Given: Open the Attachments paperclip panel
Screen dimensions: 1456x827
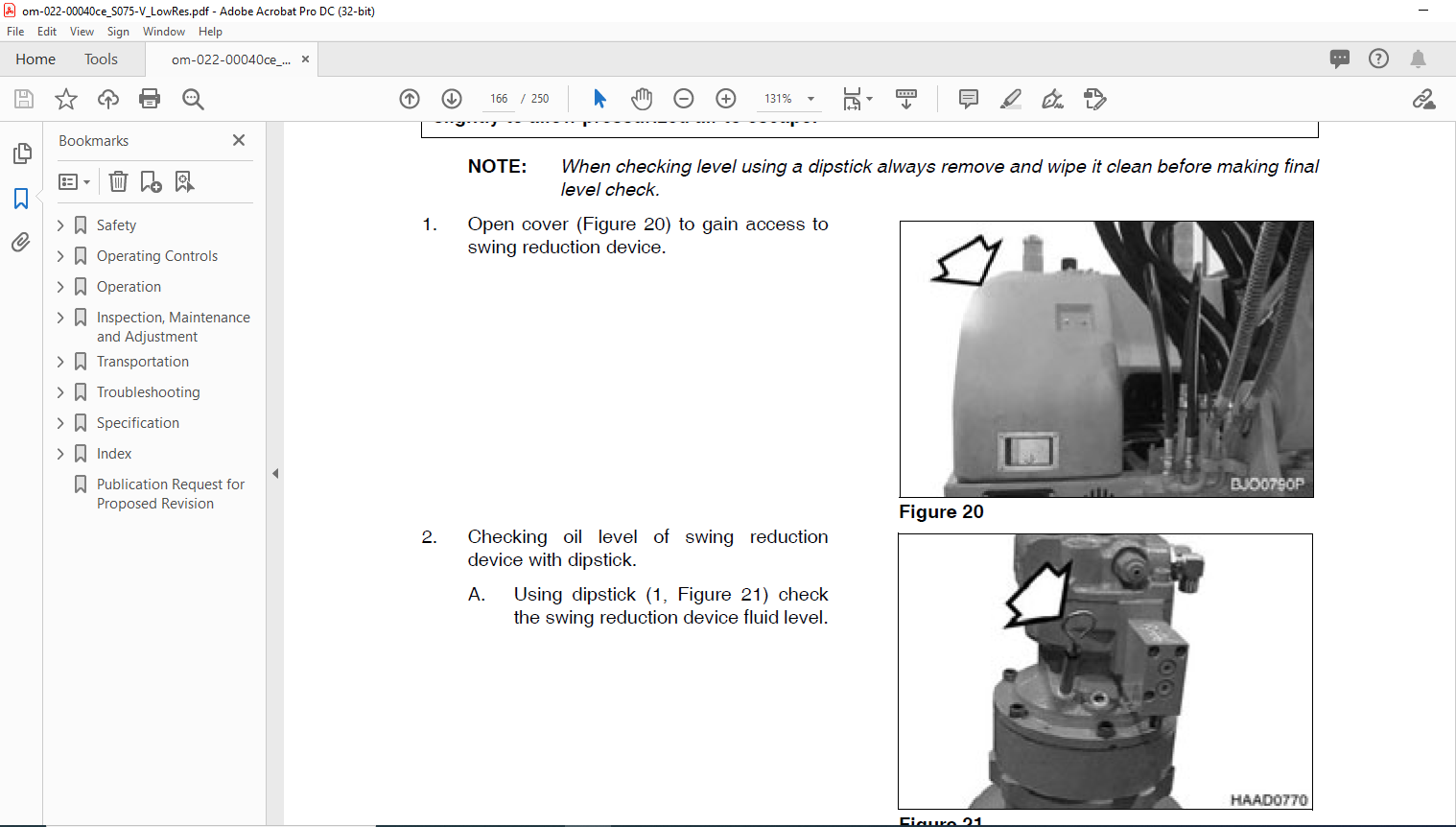Looking at the screenshot, I should (x=21, y=242).
